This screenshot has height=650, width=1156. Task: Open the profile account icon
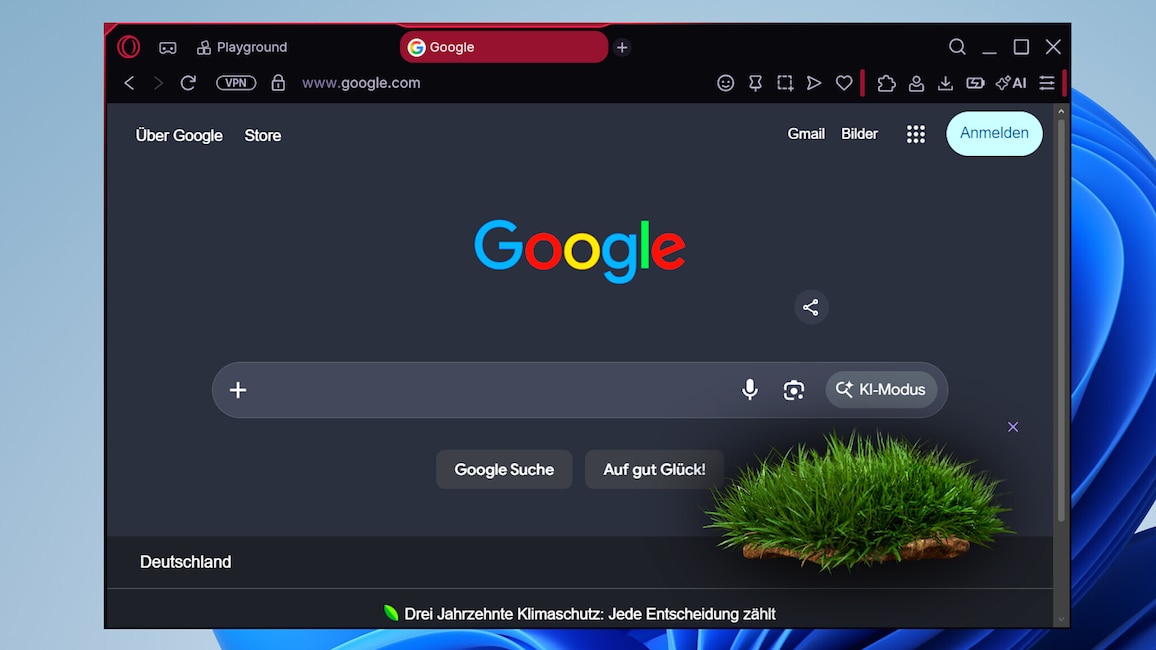tap(916, 83)
